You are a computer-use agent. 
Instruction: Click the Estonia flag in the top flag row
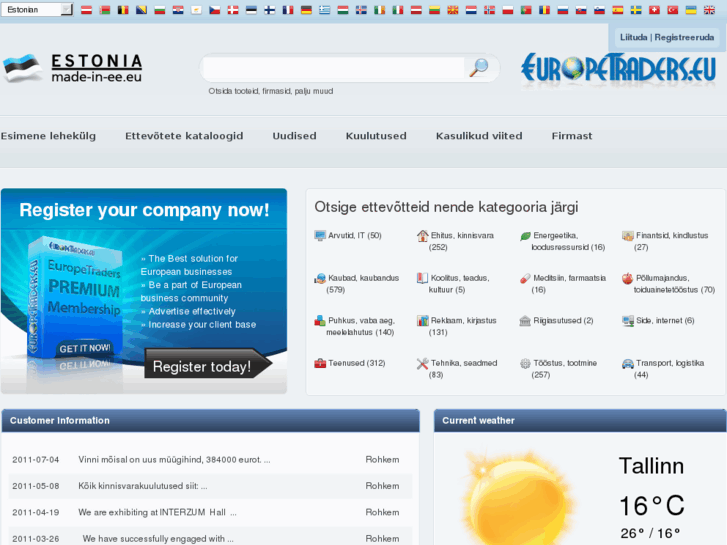click(x=251, y=10)
